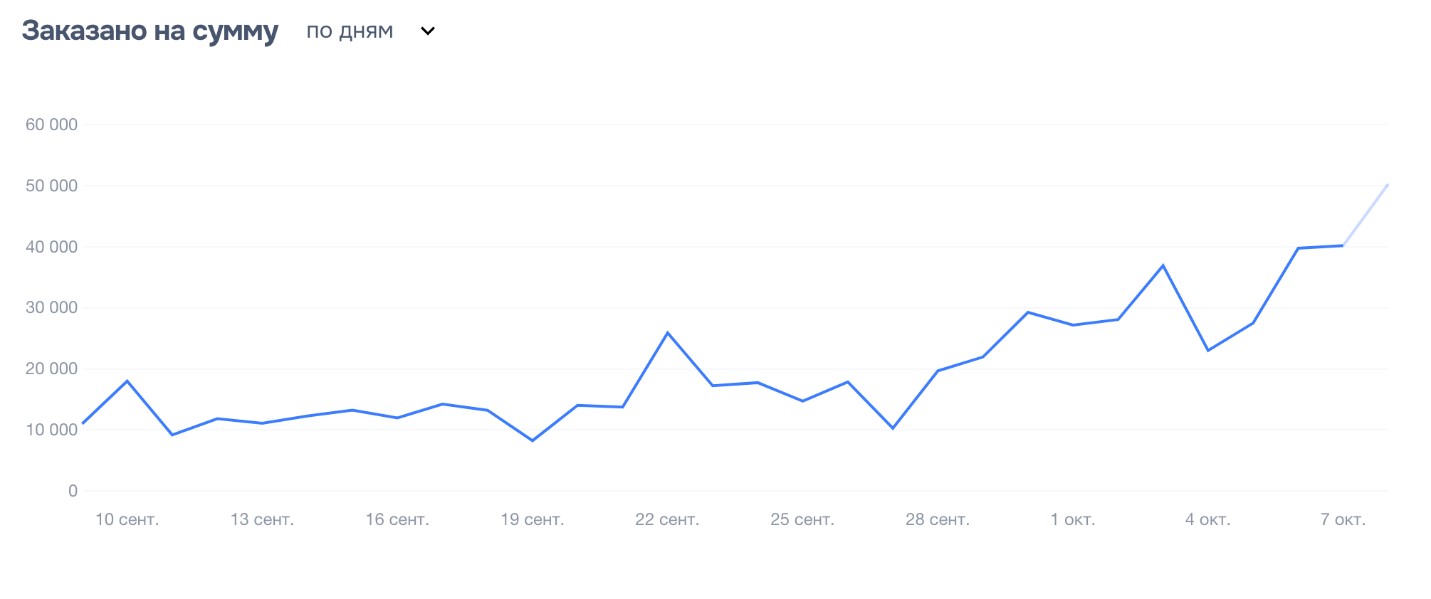This screenshot has width=1431, height=599.
Task: Click the '4 окт.' x-axis label
Action: point(1208,520)
